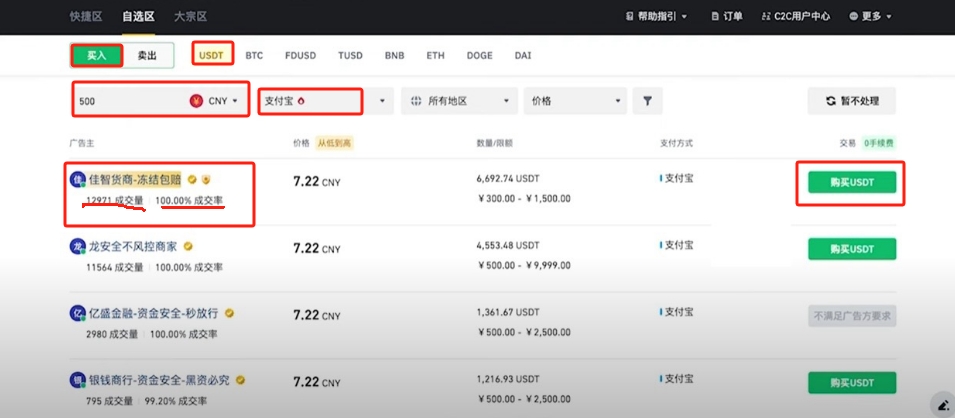Select the BTC coin tab
The image size is (955, 418).
[254, 55]
